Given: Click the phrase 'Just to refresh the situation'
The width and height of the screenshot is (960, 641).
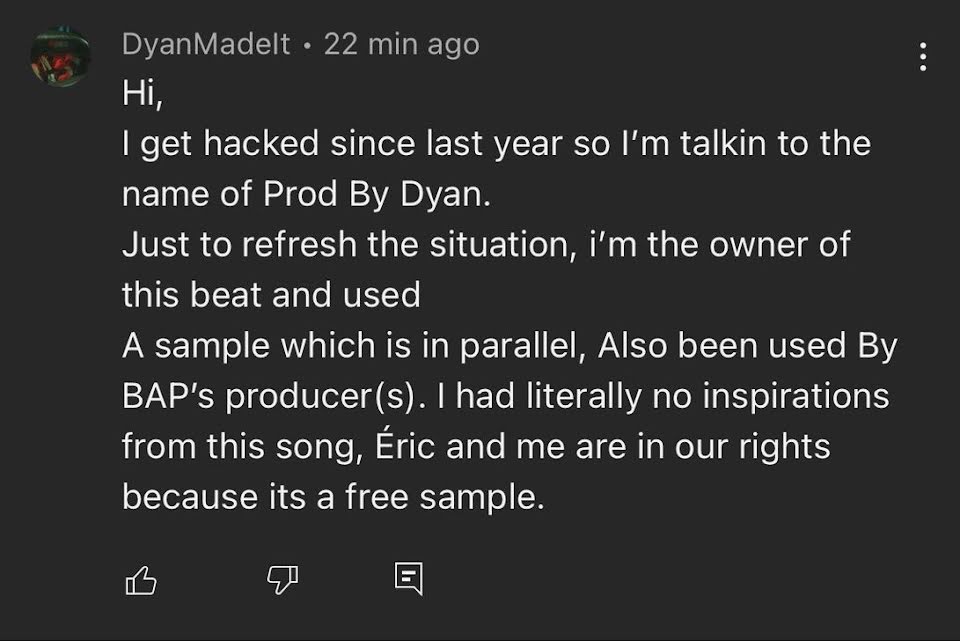Looking at the screenshot, I should pyautogui.click(x=347, y=244).
